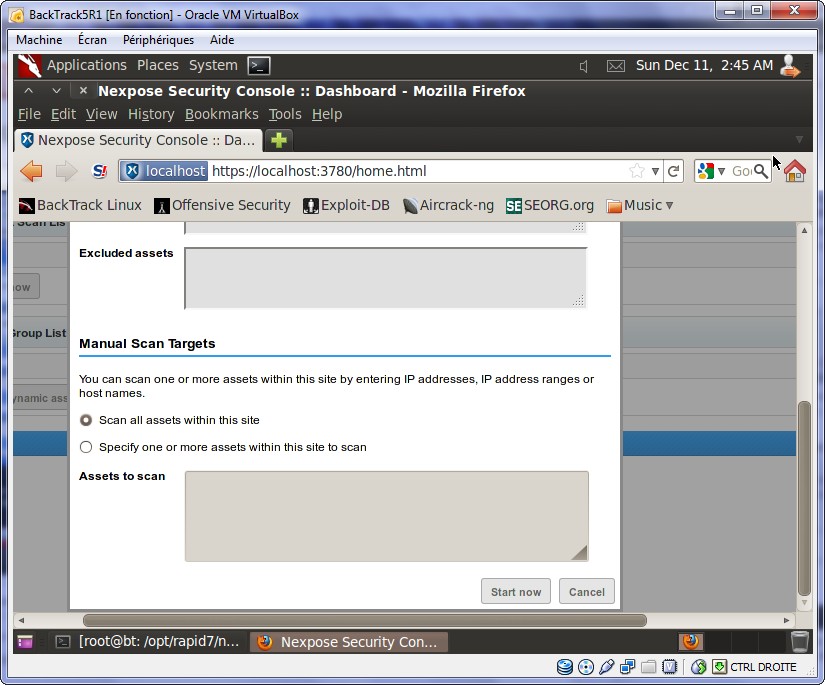The width and height of the screenshot is (825, 685).
Task: Open the History menu
Action: (151, 114)
